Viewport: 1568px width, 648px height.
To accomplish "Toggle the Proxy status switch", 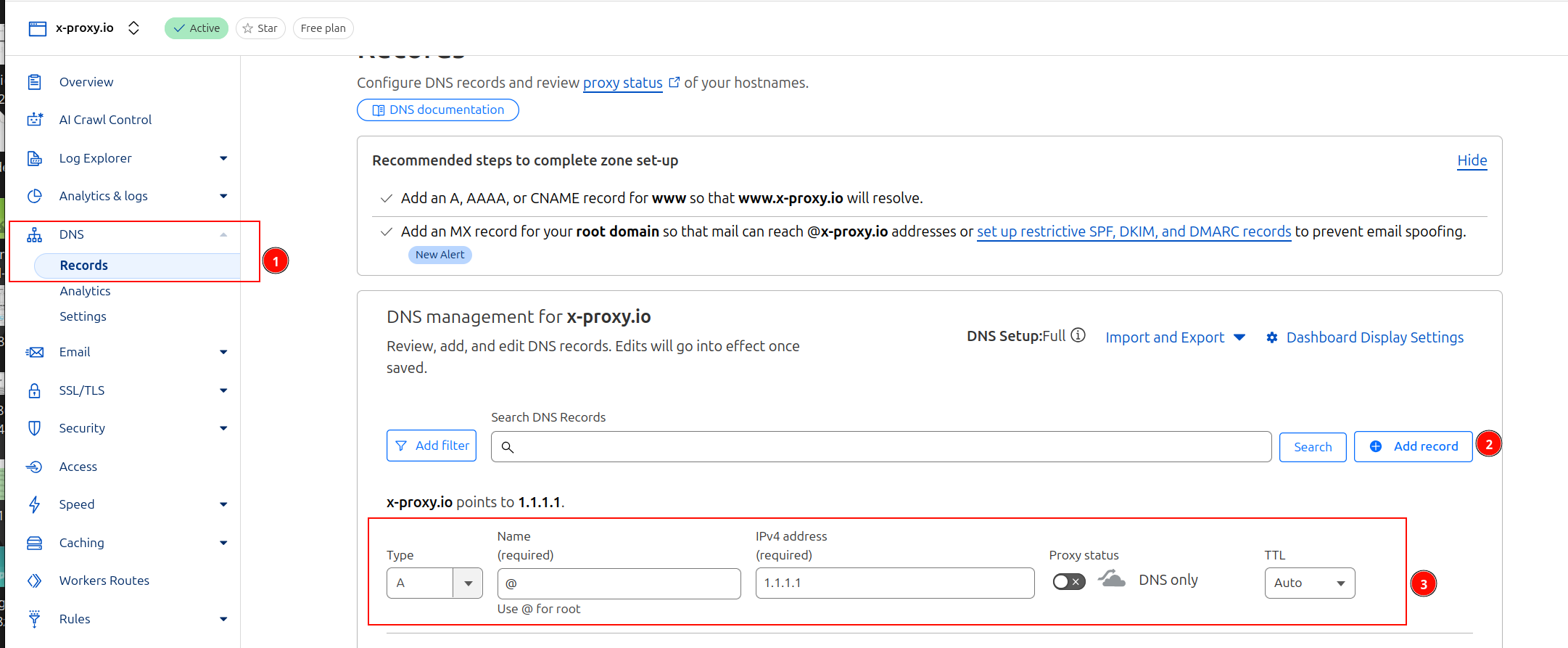I will [x=1068, y=581].
